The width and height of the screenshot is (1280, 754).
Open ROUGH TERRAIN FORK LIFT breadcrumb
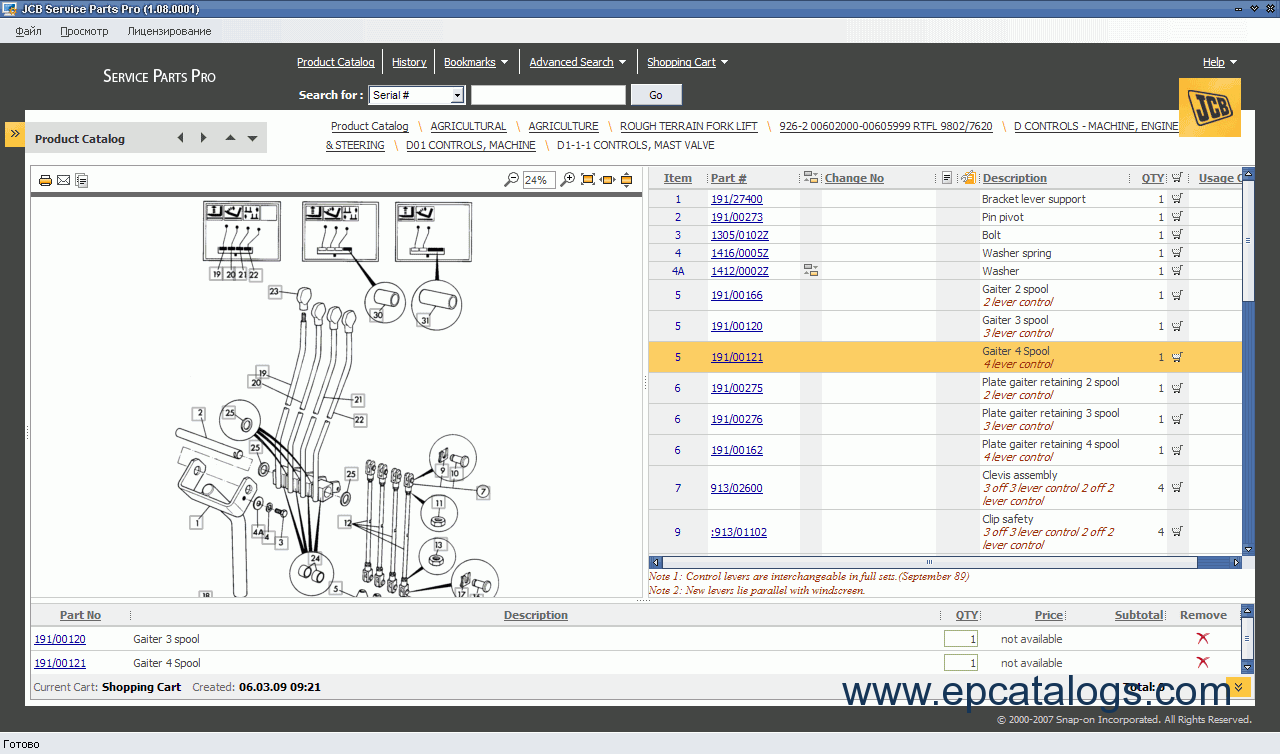[689, 126]
